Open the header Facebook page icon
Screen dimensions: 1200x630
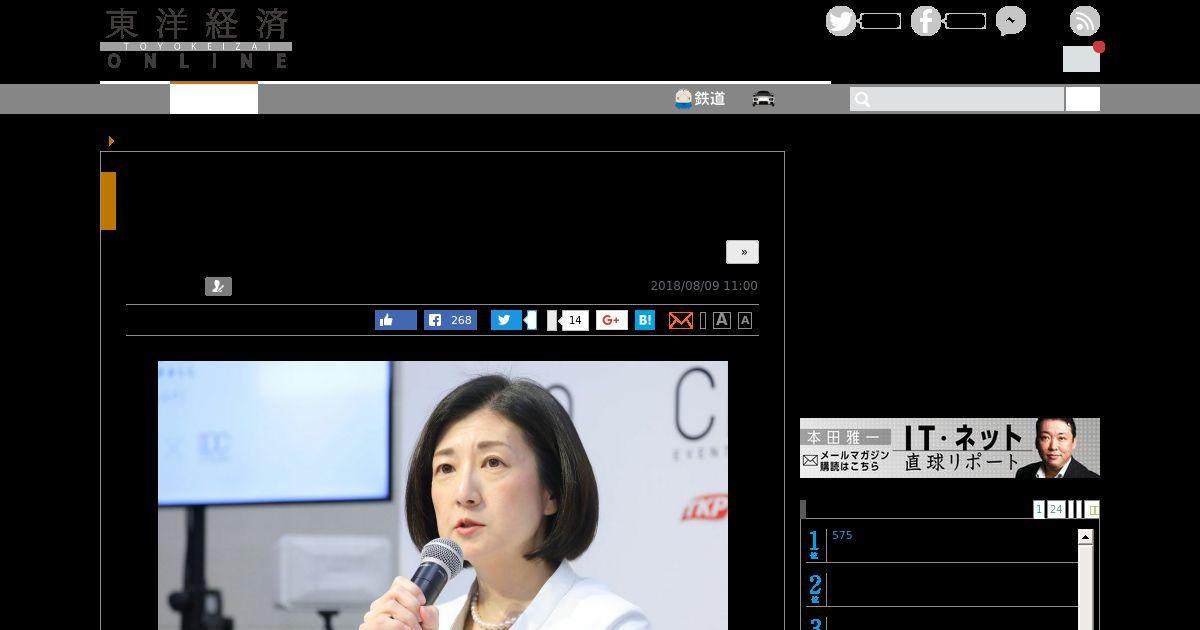coord(926,21)
